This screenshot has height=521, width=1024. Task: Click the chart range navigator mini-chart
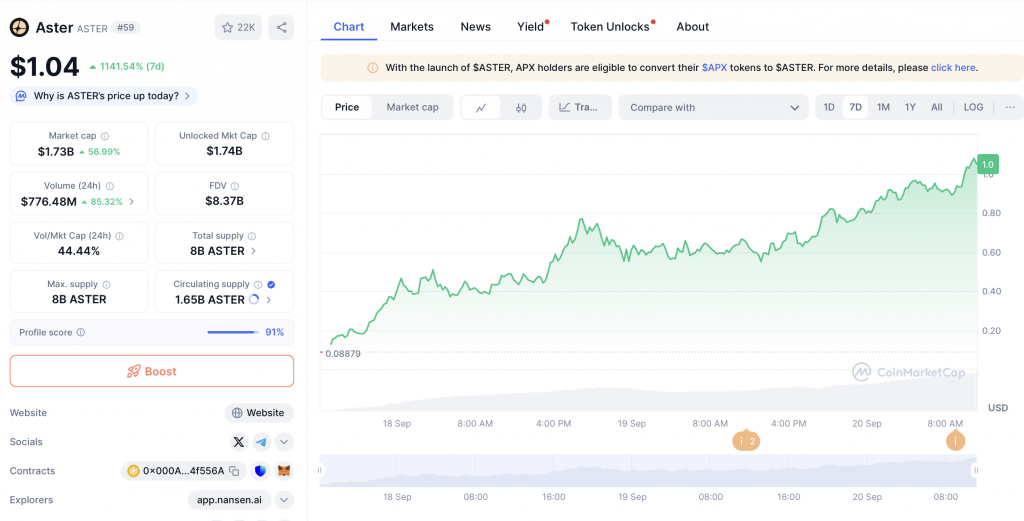[648, 471]
